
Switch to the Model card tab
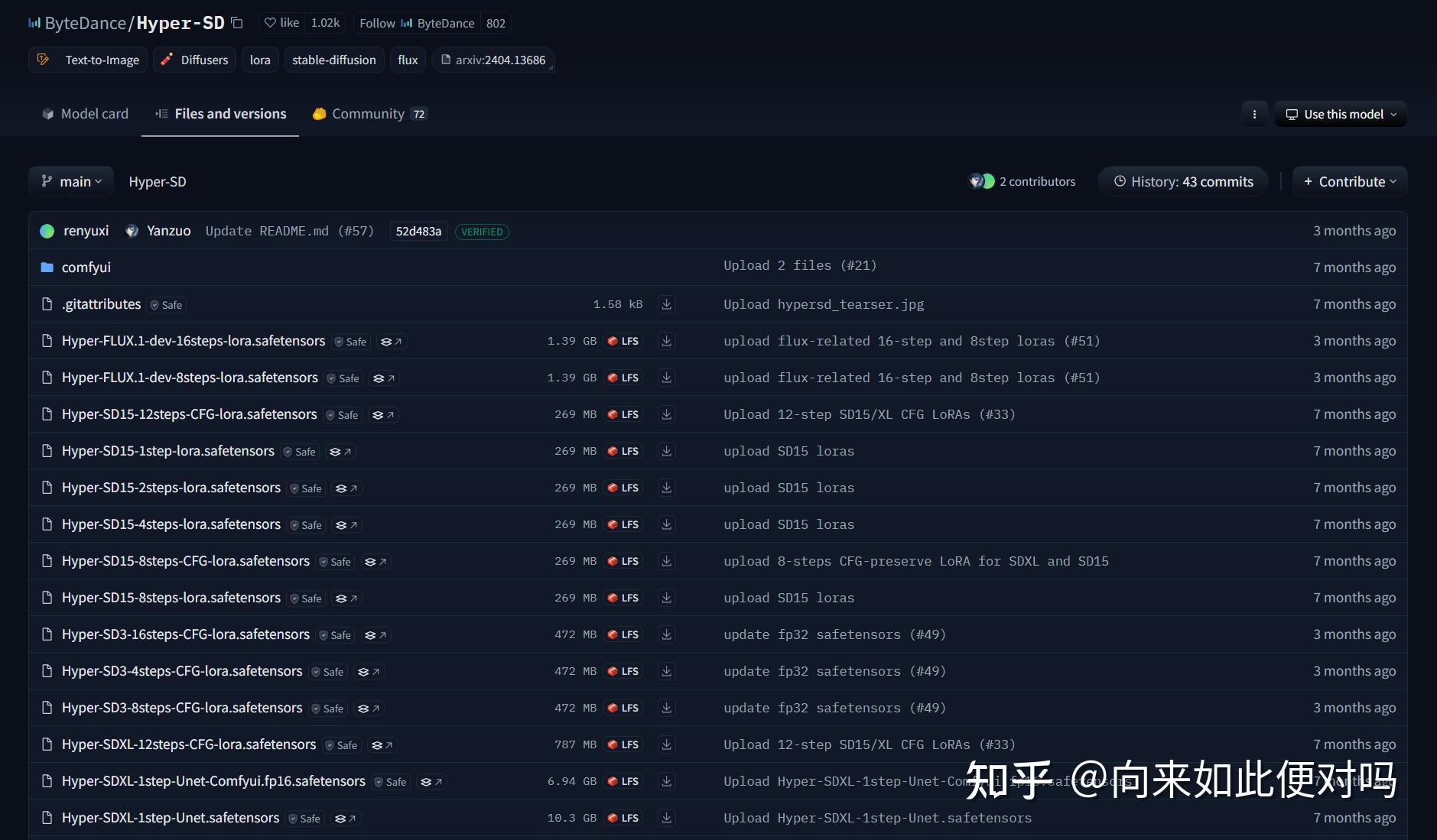(x=84, y=113)
